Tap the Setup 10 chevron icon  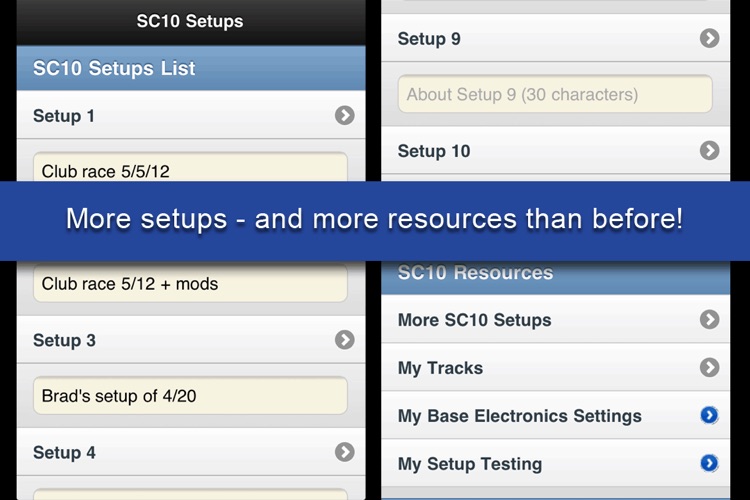(x=710, y=151)
